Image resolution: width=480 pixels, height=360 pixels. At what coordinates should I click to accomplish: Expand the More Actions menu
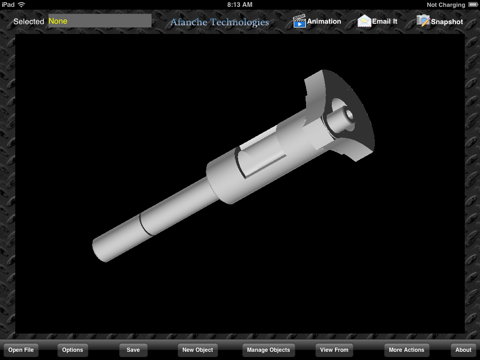406,350
